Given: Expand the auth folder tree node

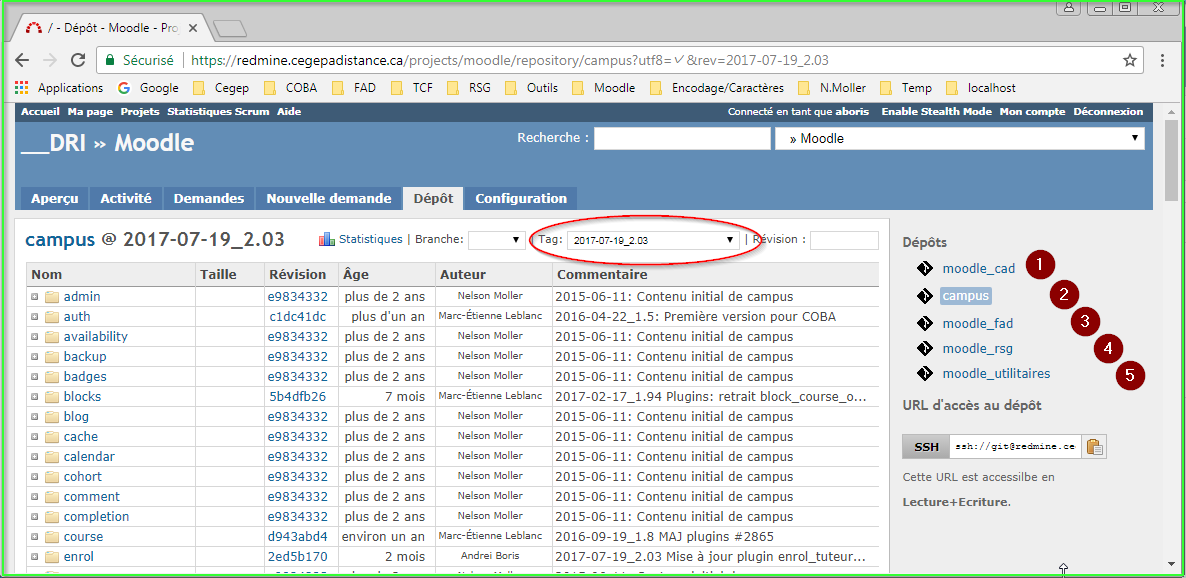Looking at the screenshot, I should tap(35, 317).
